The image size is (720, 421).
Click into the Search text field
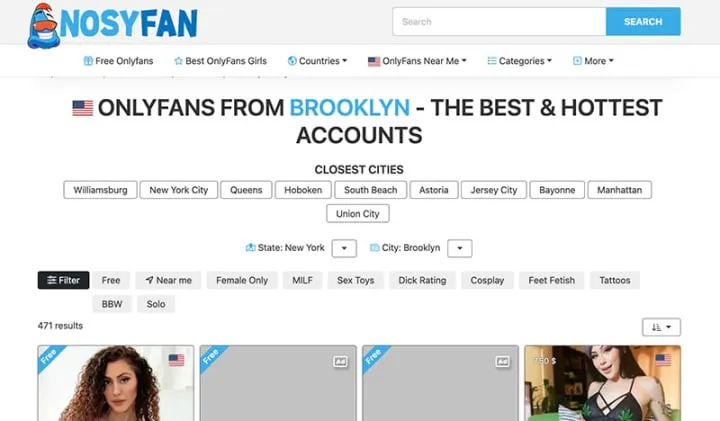tap(499, 22)
